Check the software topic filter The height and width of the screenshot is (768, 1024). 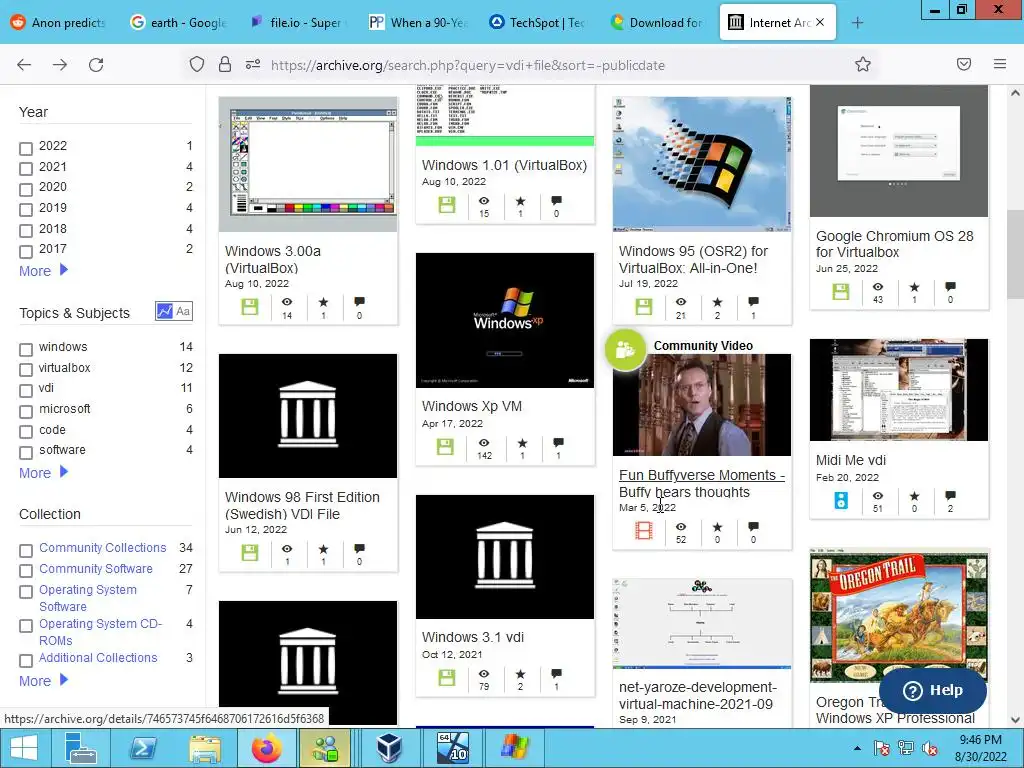tap(26, 453)
